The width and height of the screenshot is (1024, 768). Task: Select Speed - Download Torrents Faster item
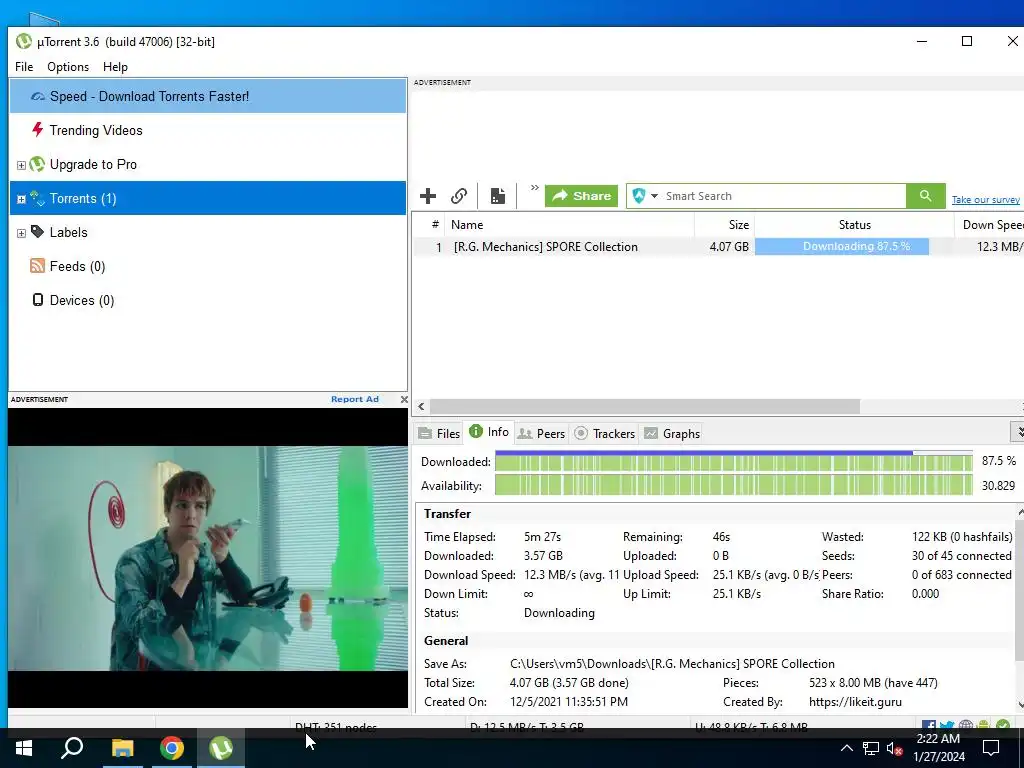[x=208, y=96]
